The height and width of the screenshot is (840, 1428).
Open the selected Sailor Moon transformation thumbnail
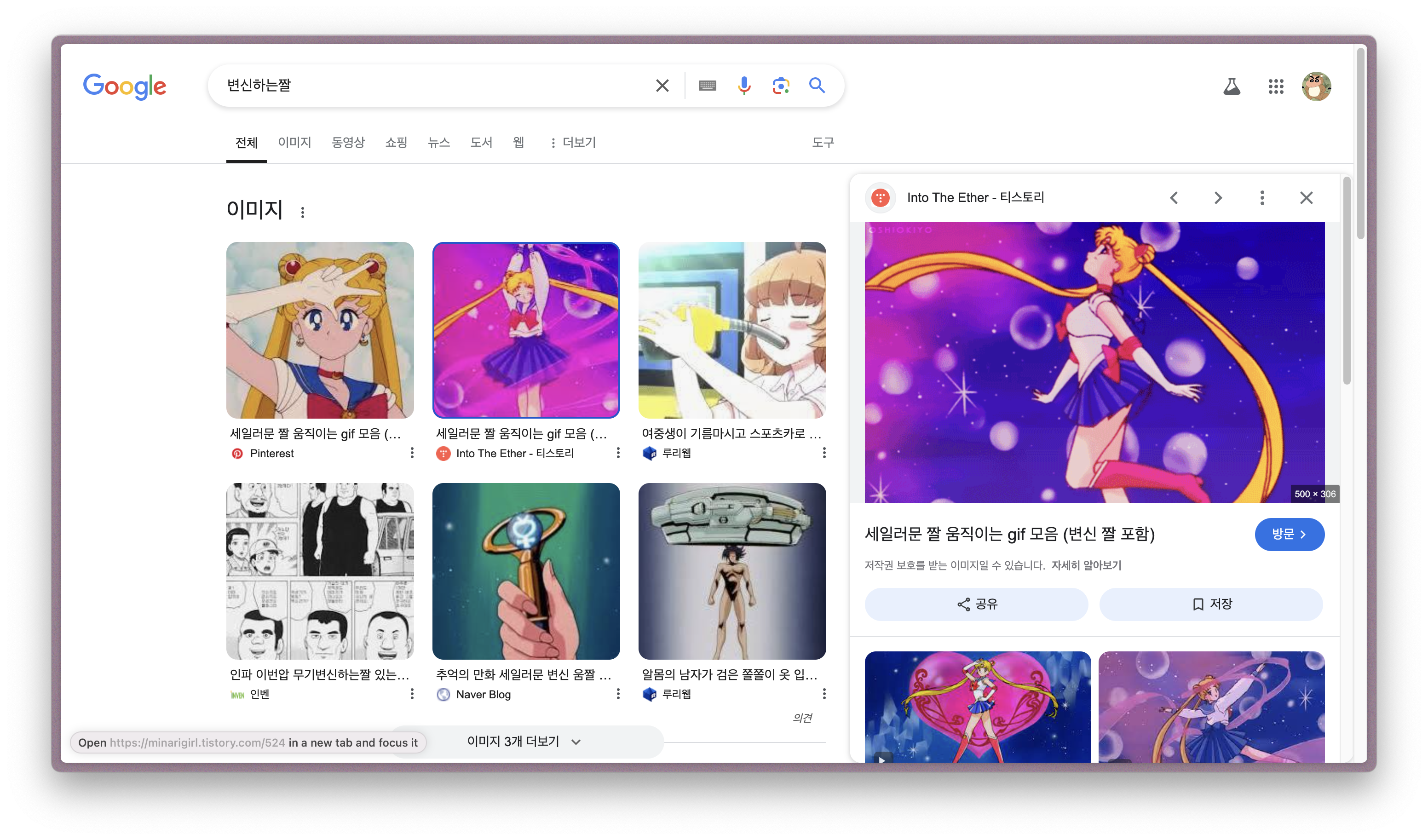526,330
